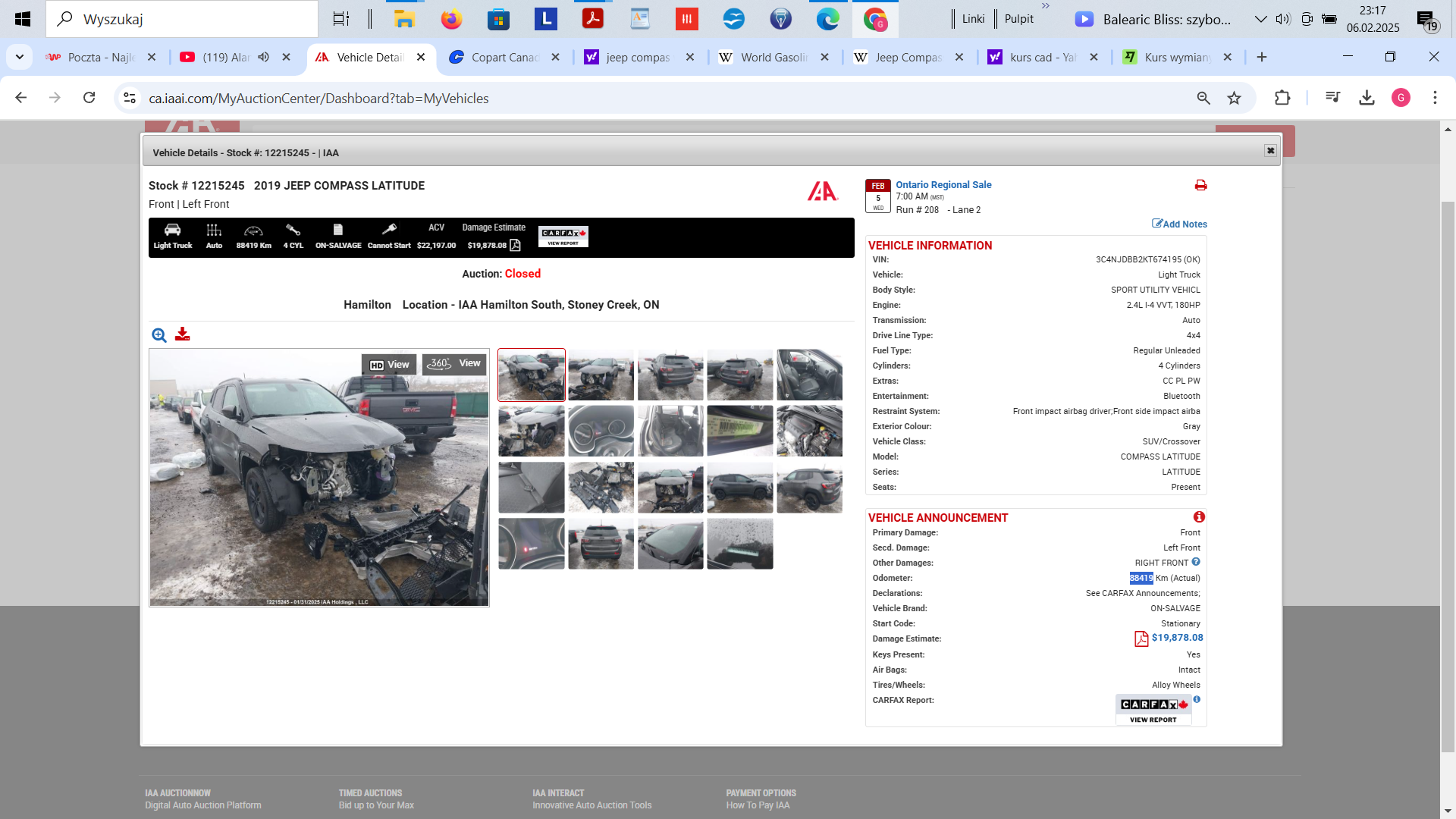Switch to the World Gasoline Wikipedia tab

773,58
